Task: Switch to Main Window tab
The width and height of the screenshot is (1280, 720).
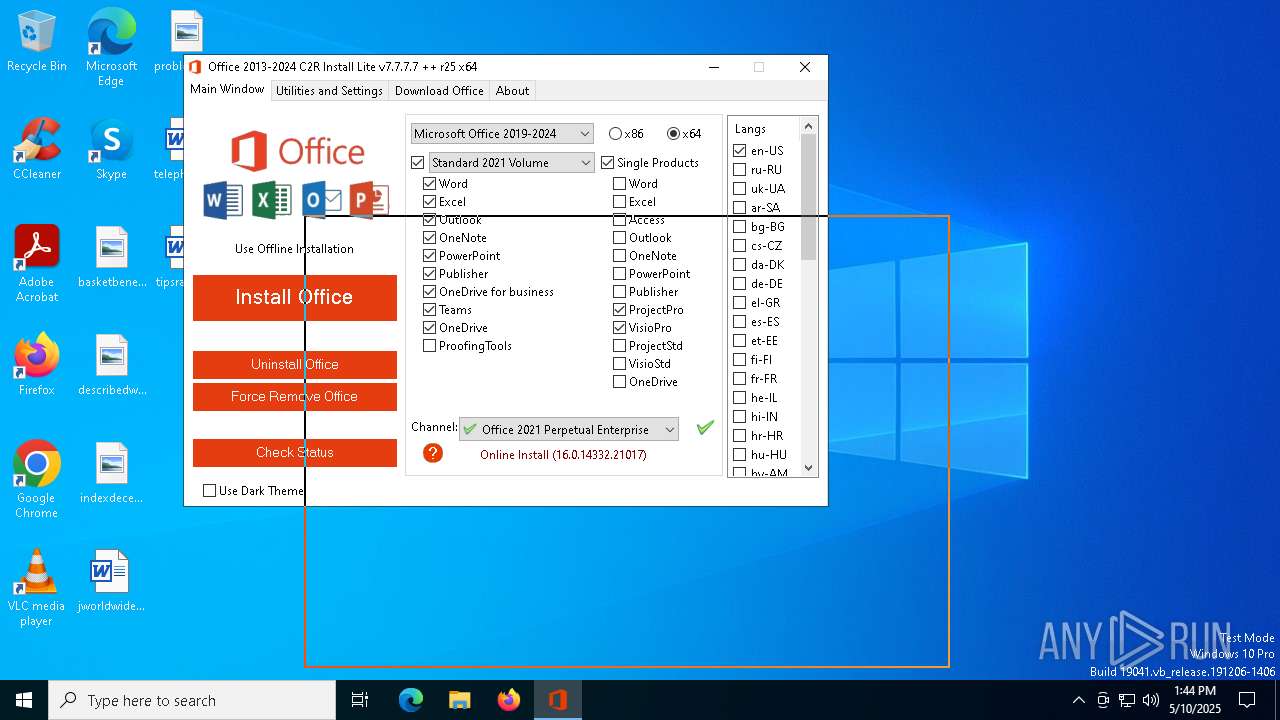Action: [227, 89]
